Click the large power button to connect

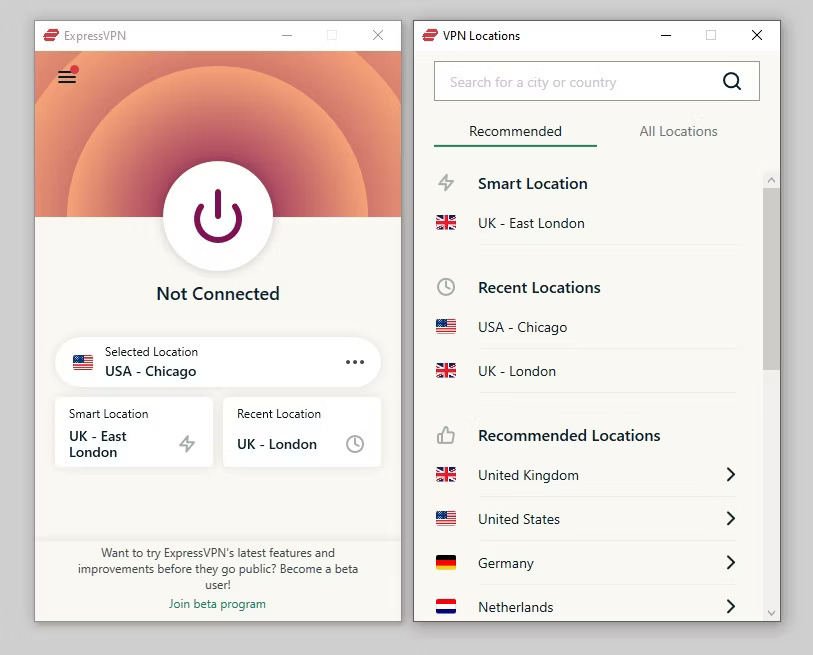click(217, 217)
